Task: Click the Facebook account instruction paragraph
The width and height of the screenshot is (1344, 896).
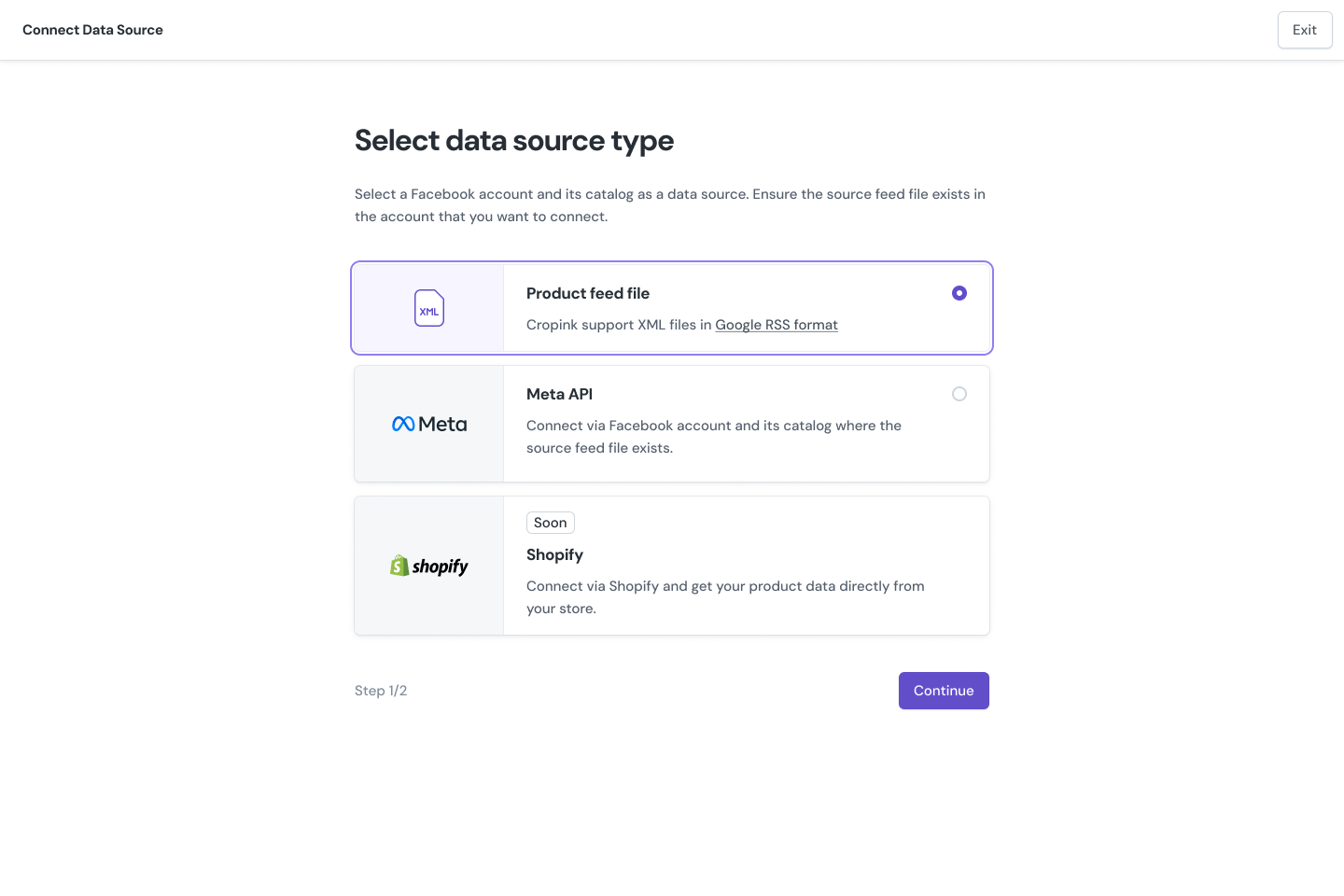Action: pyautogui.click(x=669, y=205)
